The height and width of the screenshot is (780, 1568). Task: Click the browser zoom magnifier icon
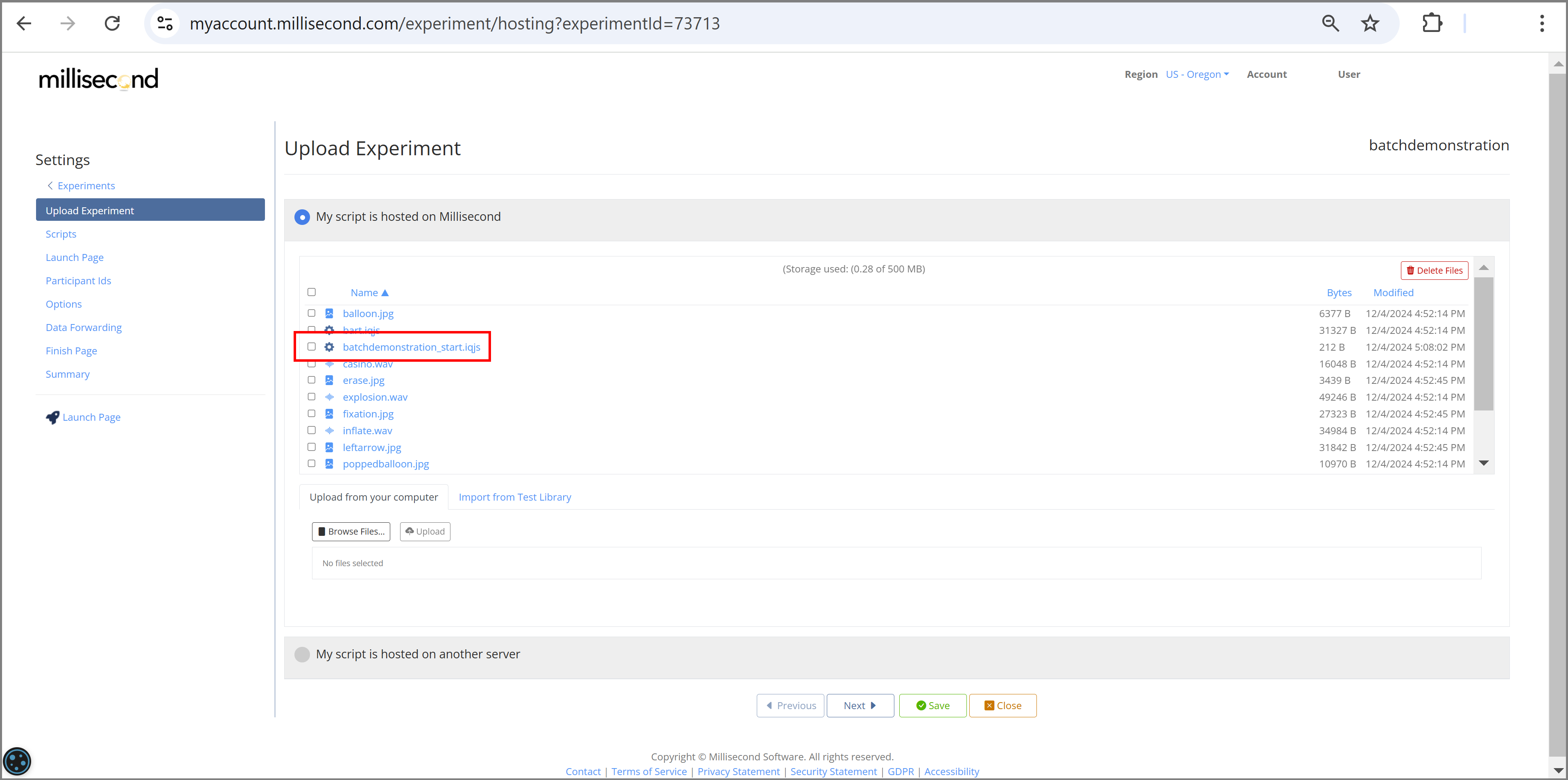[1330, 24]
